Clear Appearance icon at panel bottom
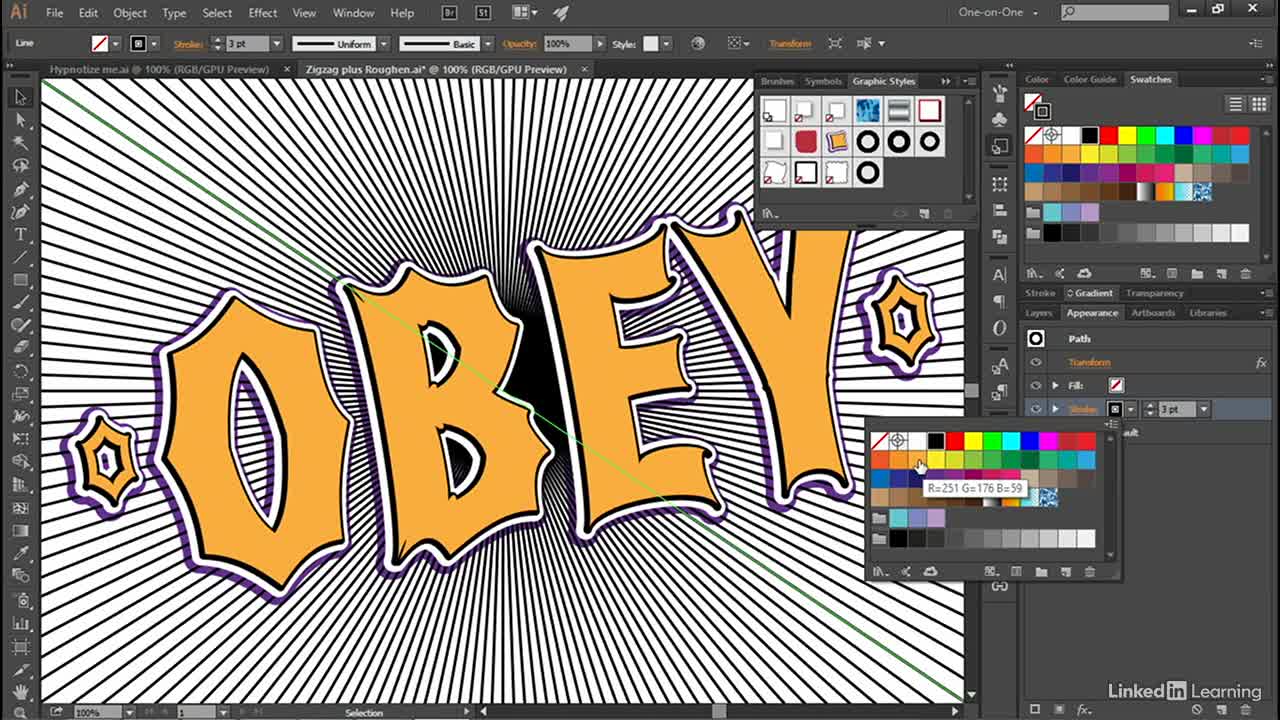Image resolution: width=1280 pixels, height=720 pixels. [x=1197, y=709]
